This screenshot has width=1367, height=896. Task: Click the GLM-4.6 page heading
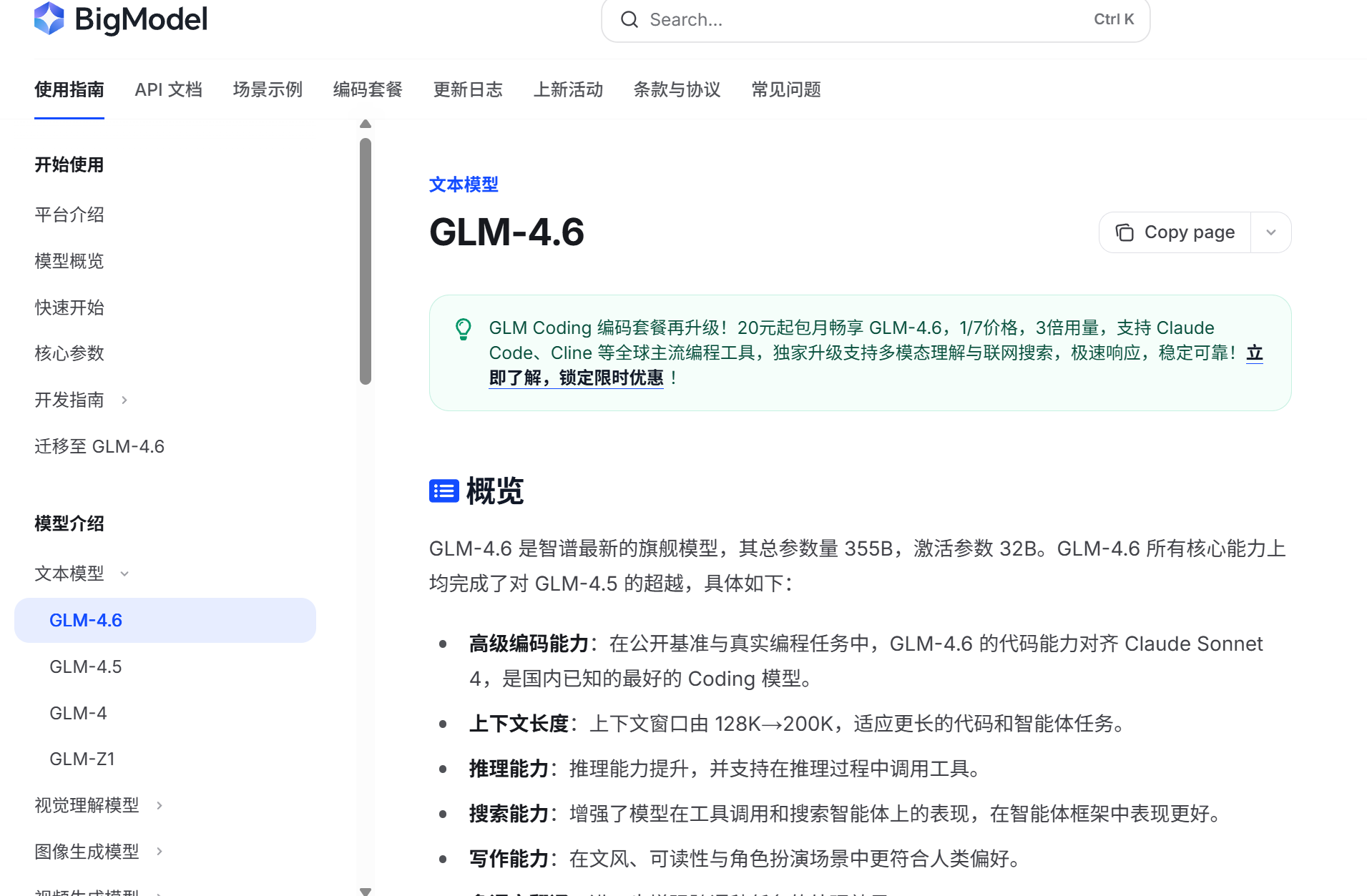tap(506, 232)
